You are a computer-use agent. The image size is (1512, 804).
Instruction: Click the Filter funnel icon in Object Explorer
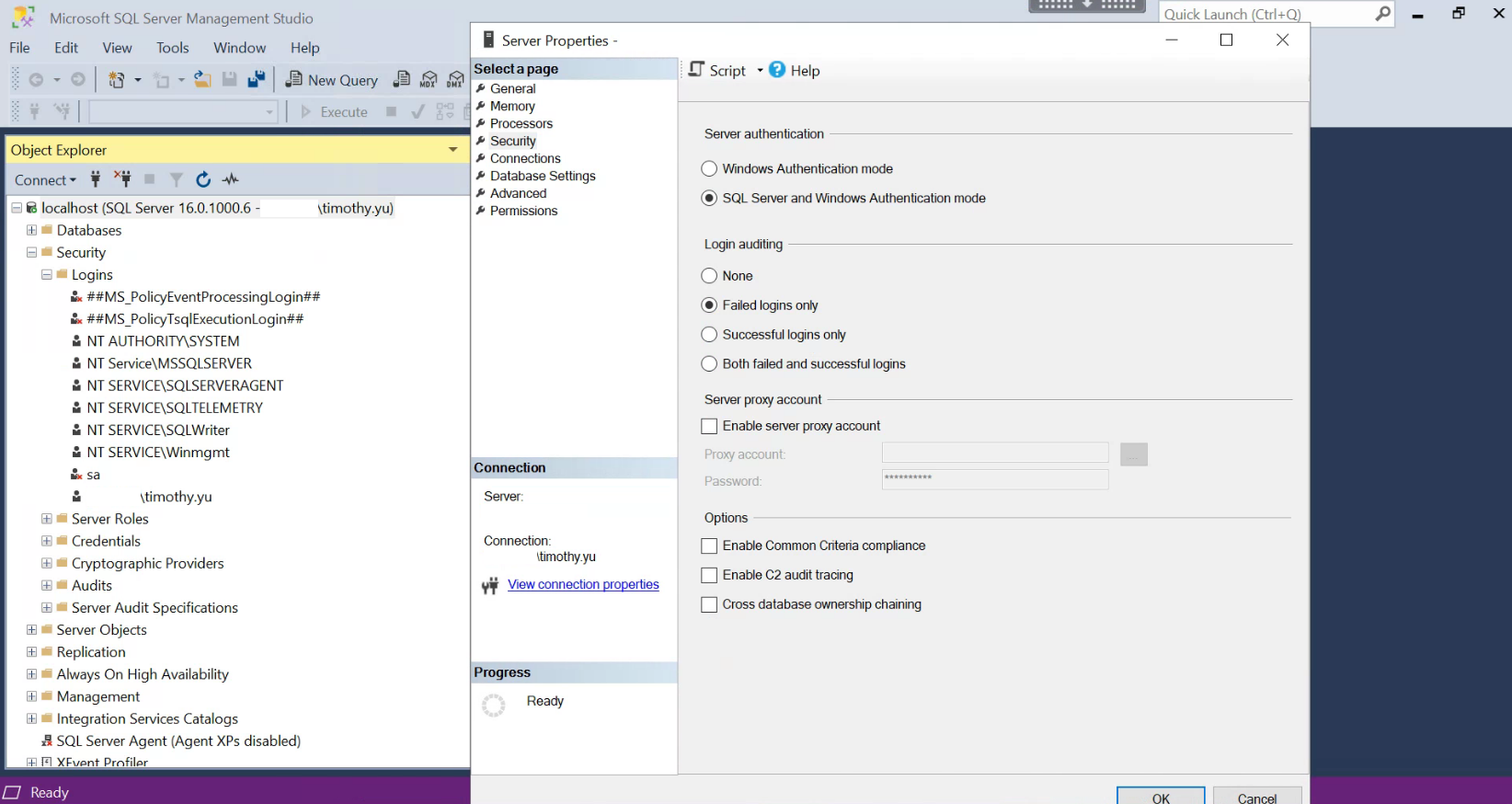176,179
